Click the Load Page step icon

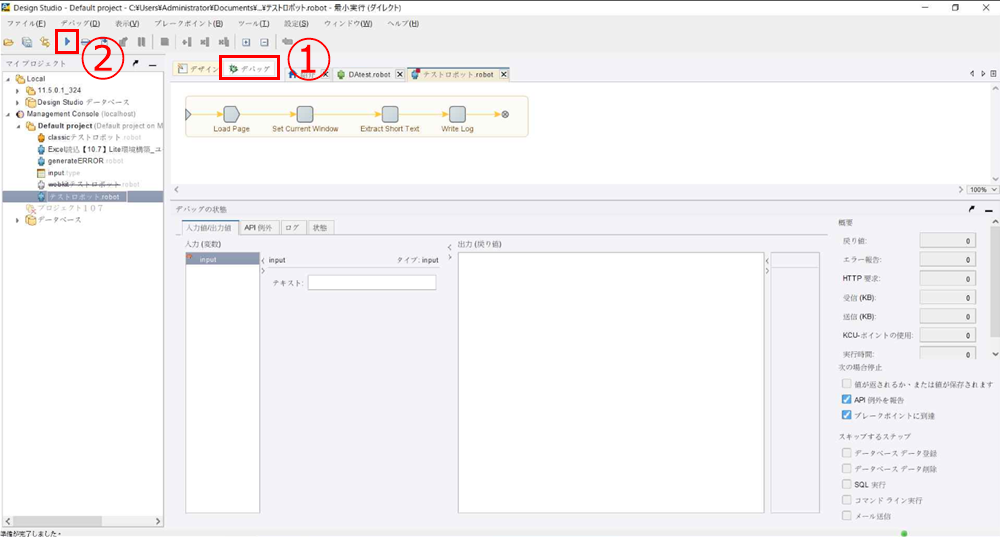coord(232,114)
